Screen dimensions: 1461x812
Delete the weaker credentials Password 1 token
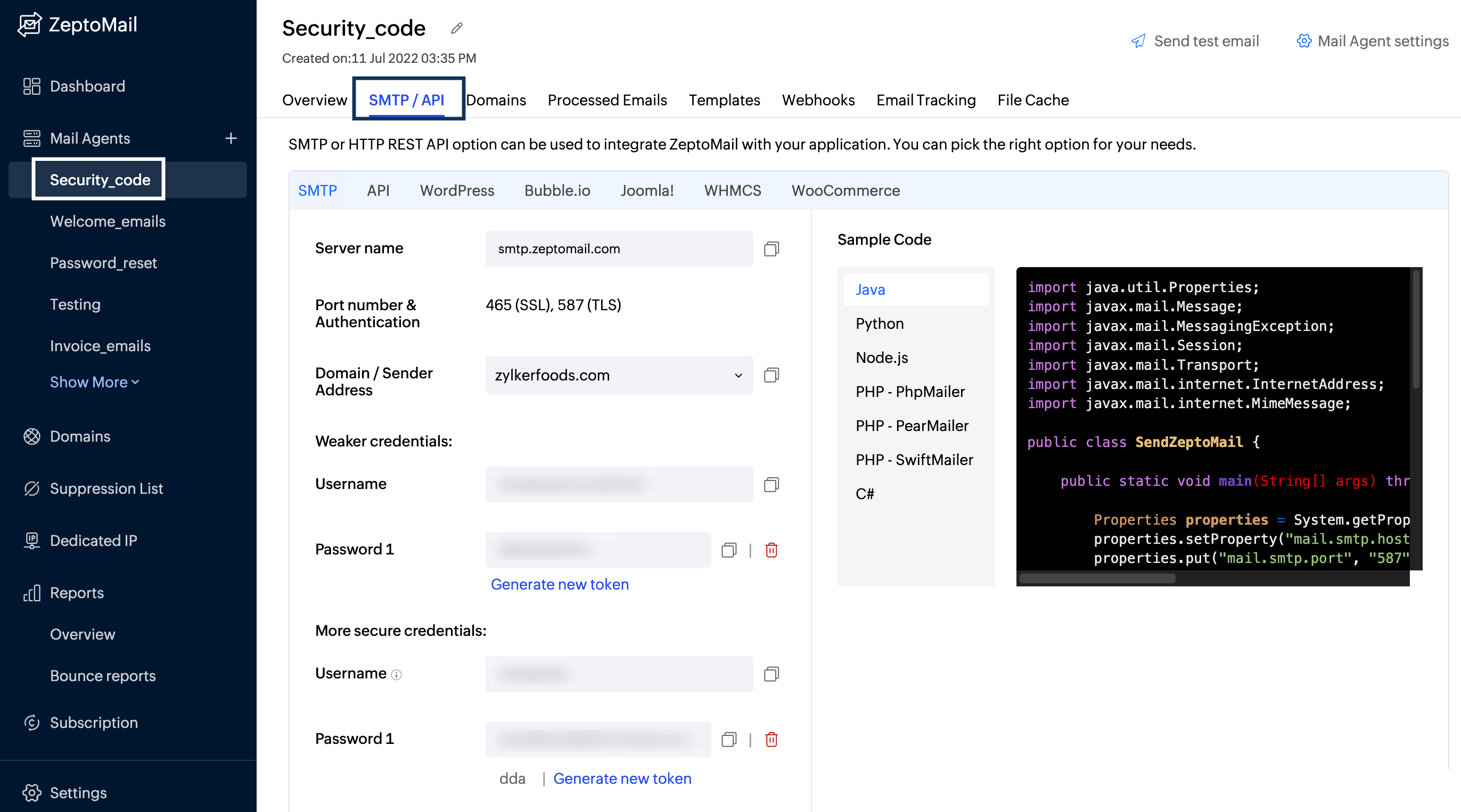tap(772, 550)
